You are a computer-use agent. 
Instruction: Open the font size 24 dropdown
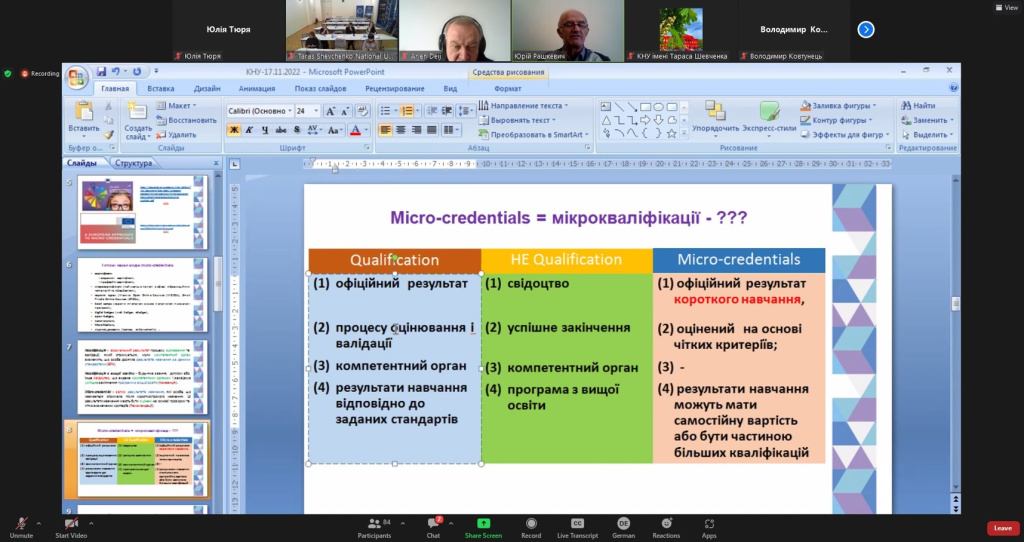pyautogui.click(x=316, y=111)
